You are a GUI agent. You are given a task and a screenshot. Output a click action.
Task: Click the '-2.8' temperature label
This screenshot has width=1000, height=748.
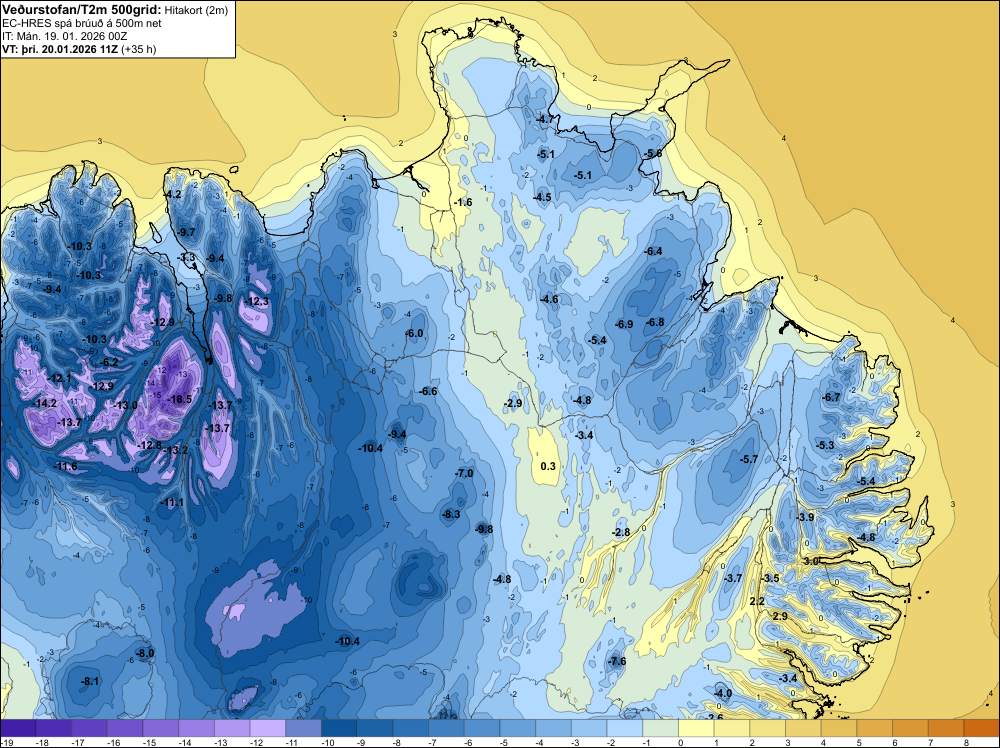click(x=621, y=532)
